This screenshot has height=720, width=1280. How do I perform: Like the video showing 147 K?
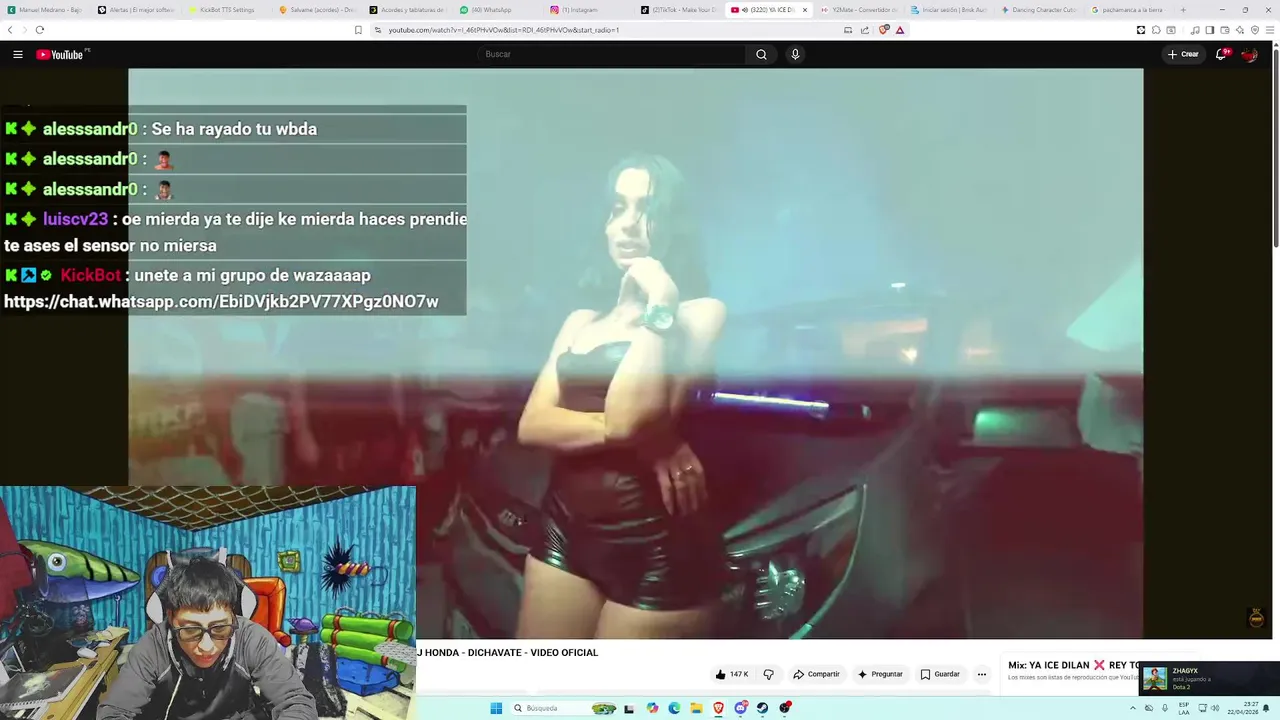pyautogui.click(x=732, y=674)
